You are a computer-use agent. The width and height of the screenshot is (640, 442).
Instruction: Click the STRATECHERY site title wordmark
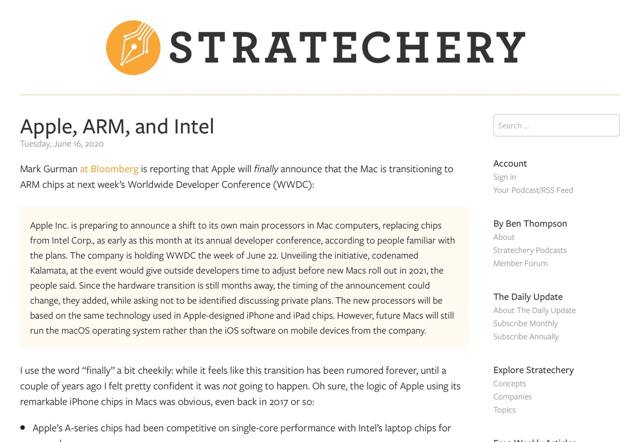[x=347, y=47]
